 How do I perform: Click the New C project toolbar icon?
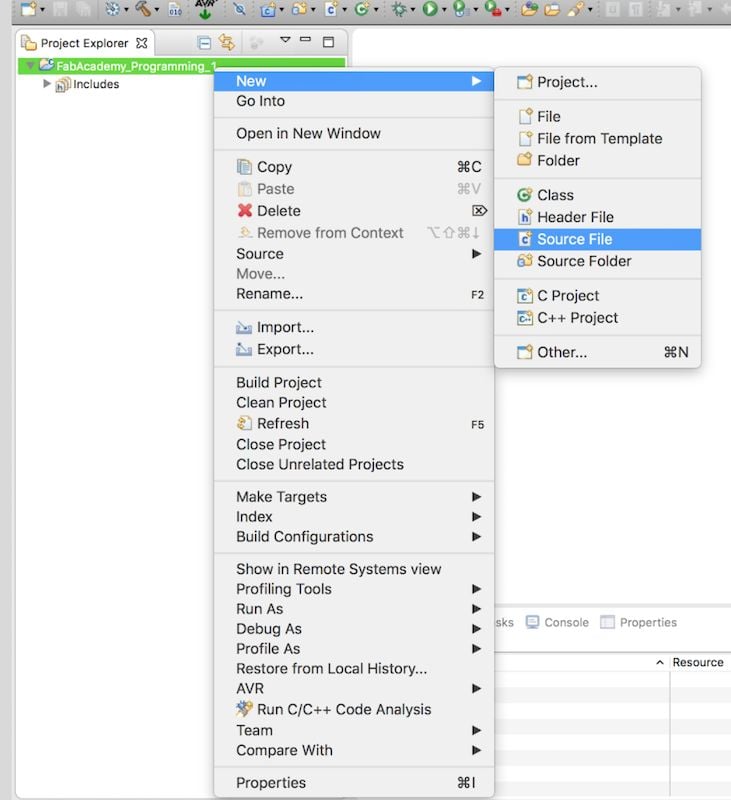coord(268,9)
